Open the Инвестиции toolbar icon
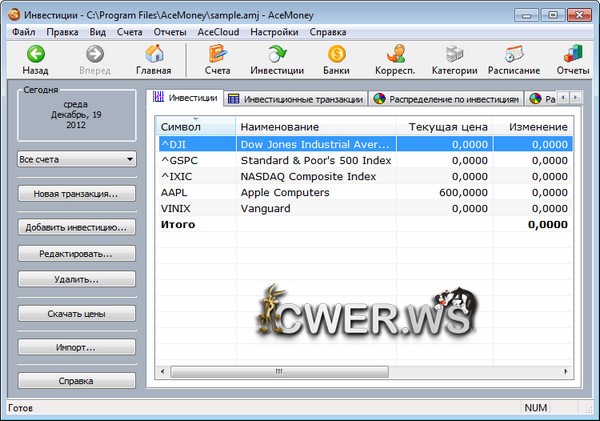This screenshot has height=421, width=600. coord(277,54)
